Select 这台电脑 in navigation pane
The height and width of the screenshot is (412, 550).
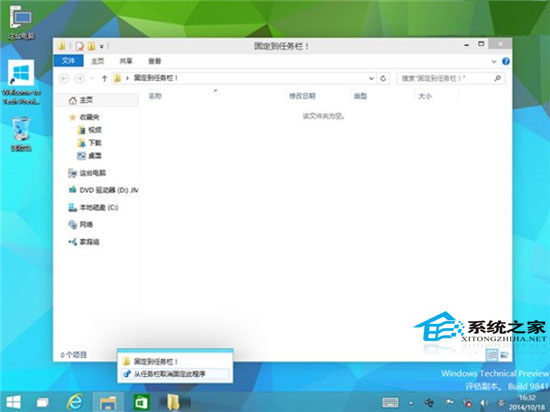pos(87,173)
